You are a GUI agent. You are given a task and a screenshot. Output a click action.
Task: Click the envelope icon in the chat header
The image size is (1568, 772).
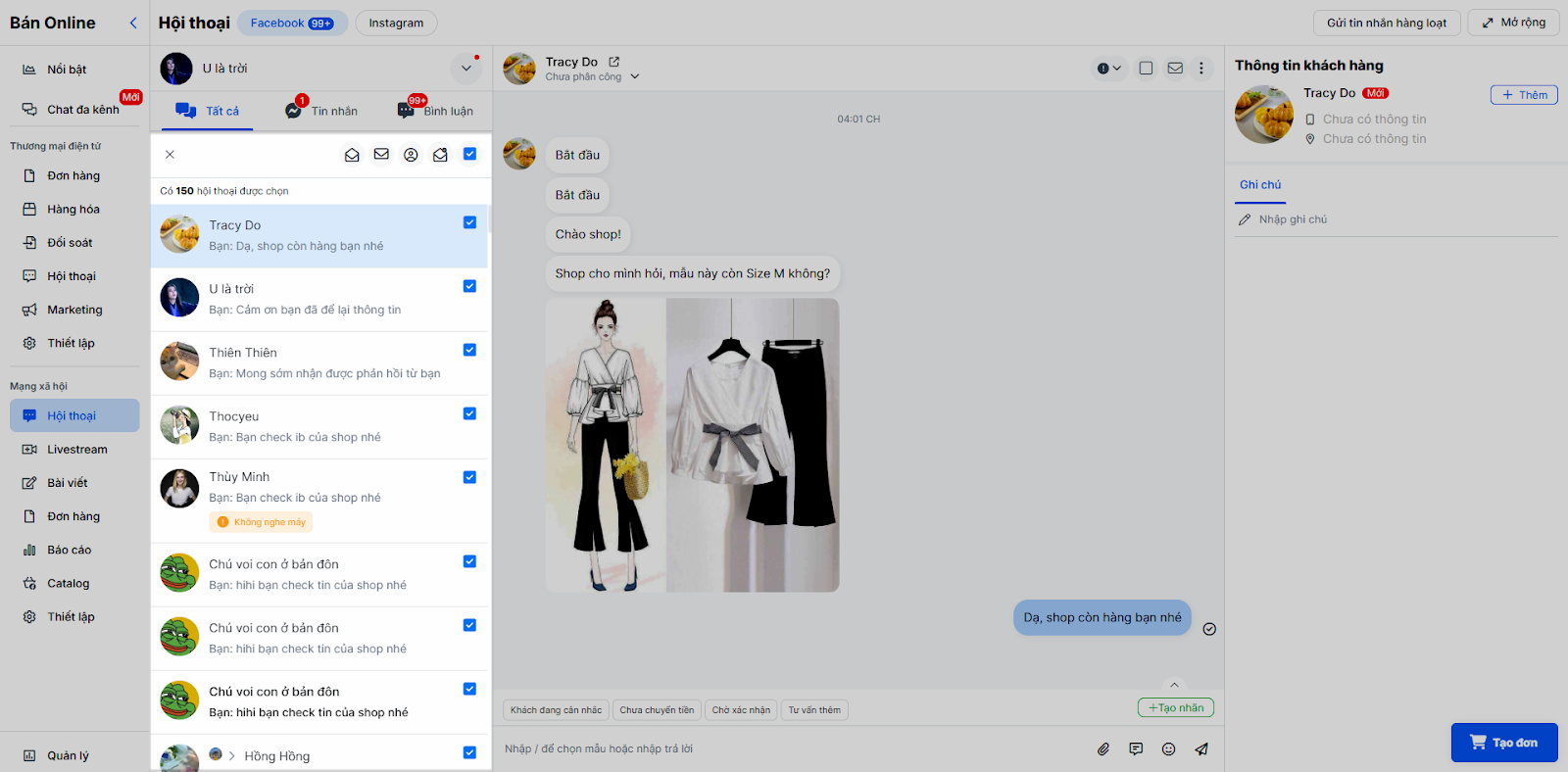coord(1175,69)
